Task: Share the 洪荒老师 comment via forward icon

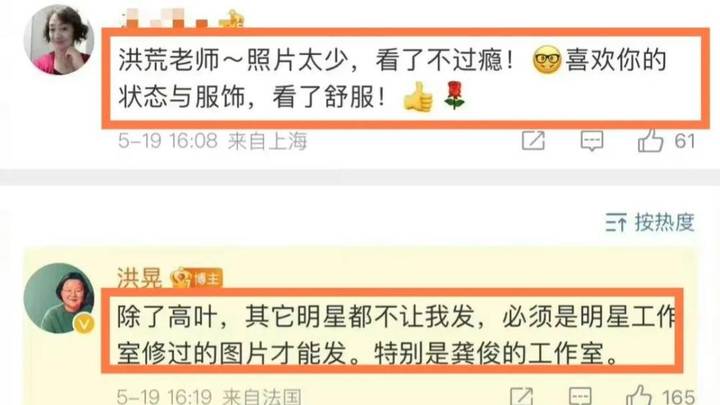Action: (533, 141)
